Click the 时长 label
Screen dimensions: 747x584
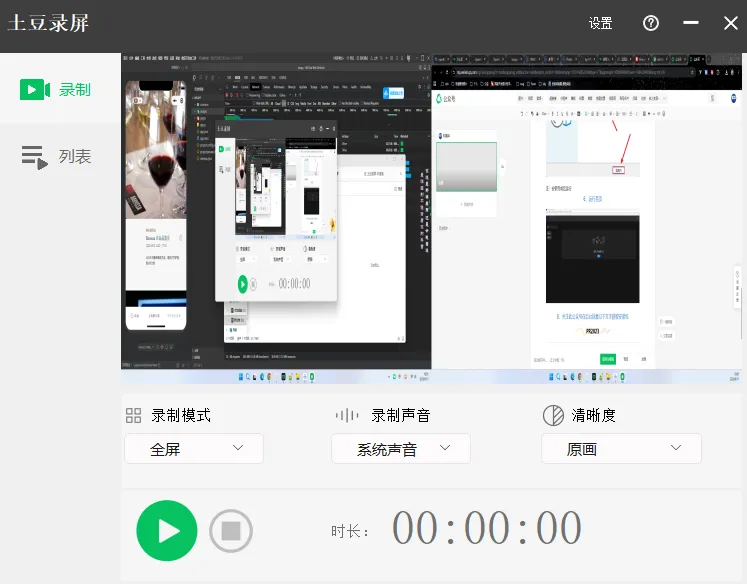[350, 531]
